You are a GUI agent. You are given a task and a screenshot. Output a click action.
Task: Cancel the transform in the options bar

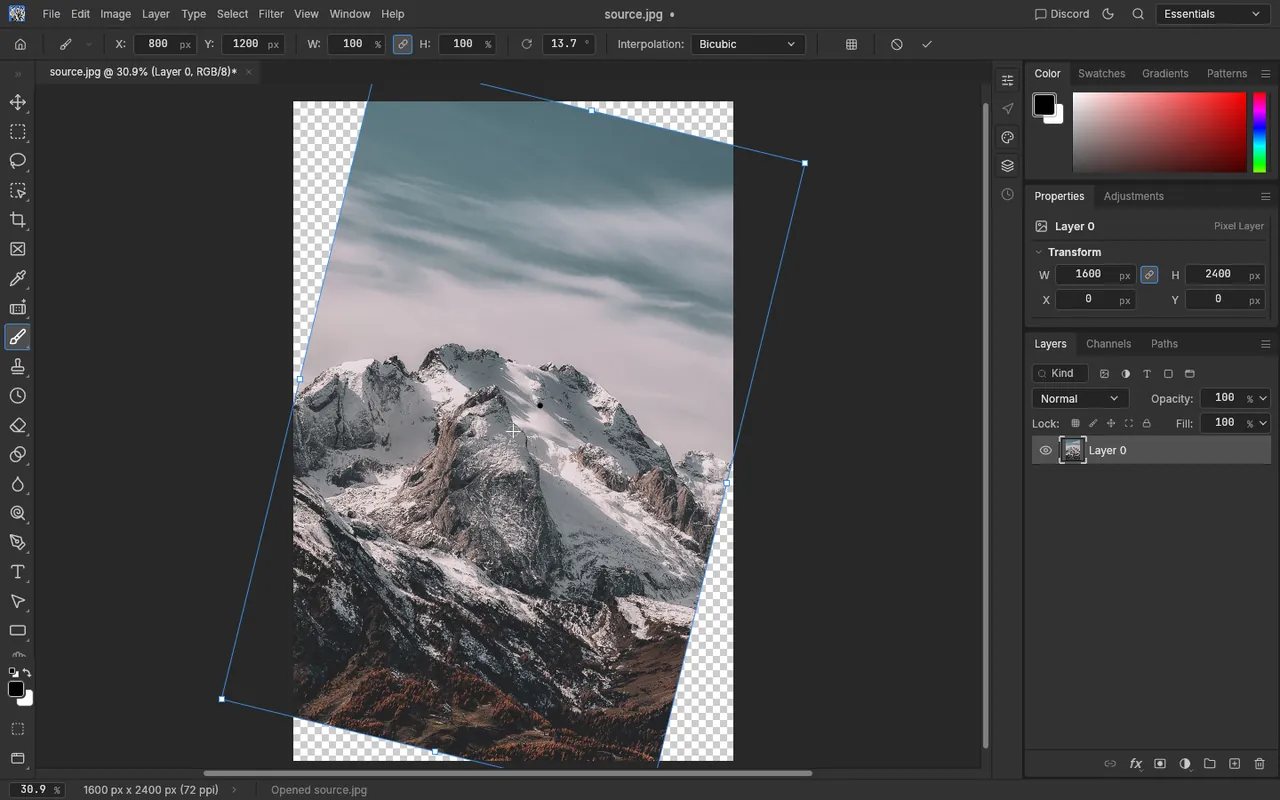(x=897, y=44)
